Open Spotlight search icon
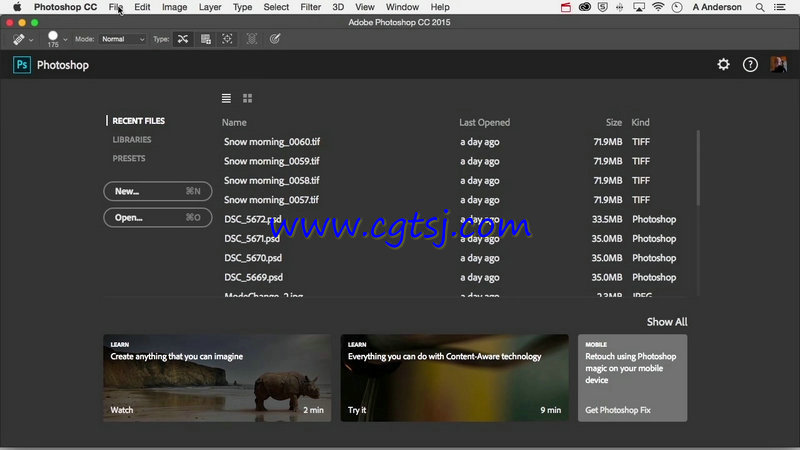 click(760, 7)
